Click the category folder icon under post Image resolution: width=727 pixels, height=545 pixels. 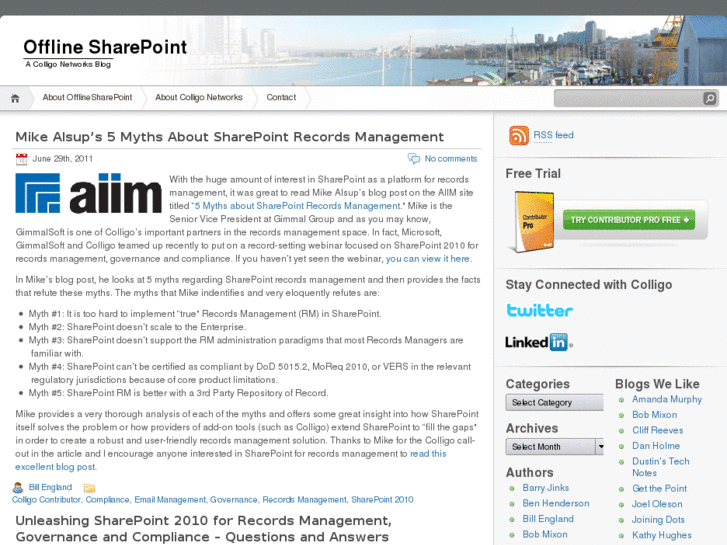point(89,488)
